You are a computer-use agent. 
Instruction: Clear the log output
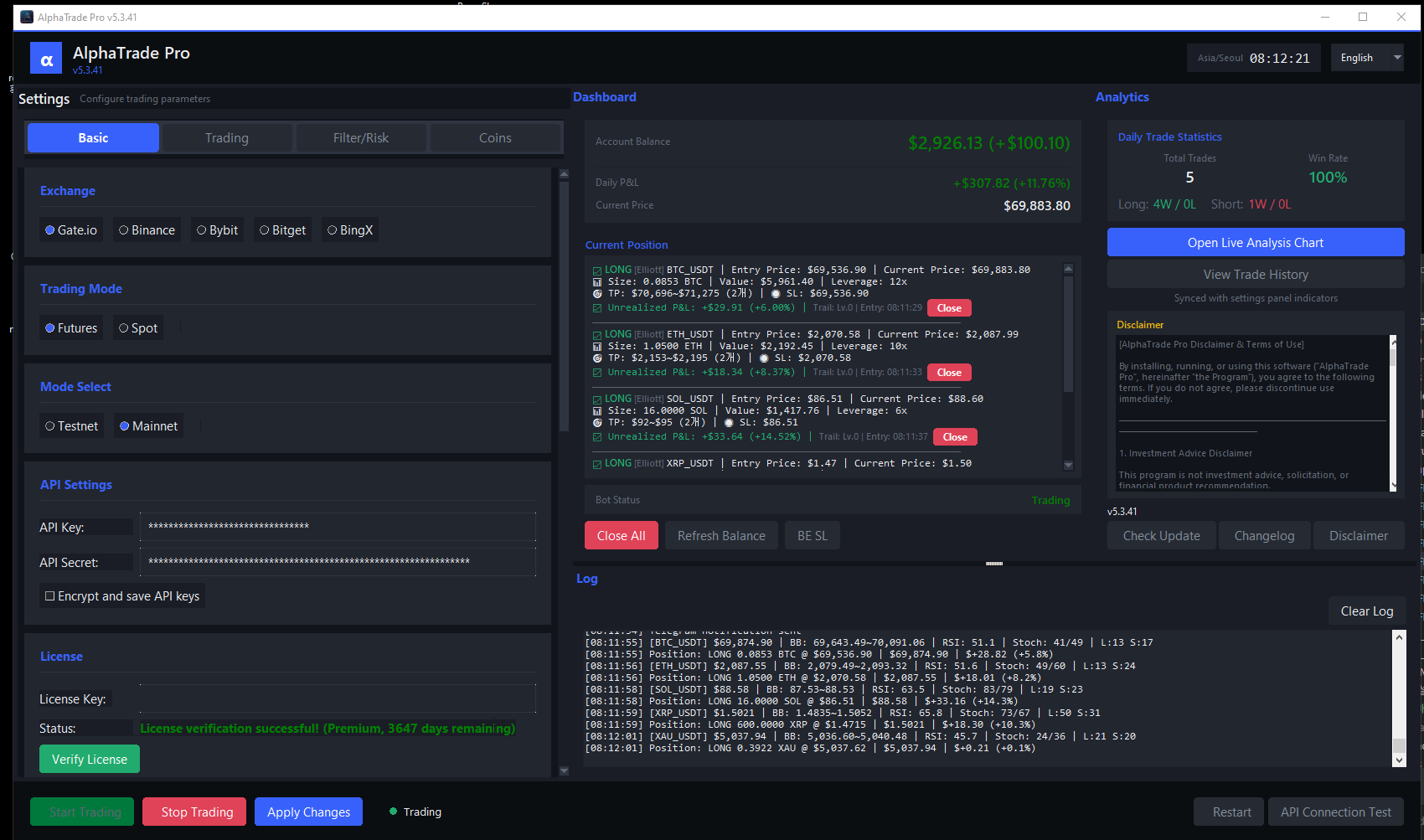click(x=1367, y=611)
